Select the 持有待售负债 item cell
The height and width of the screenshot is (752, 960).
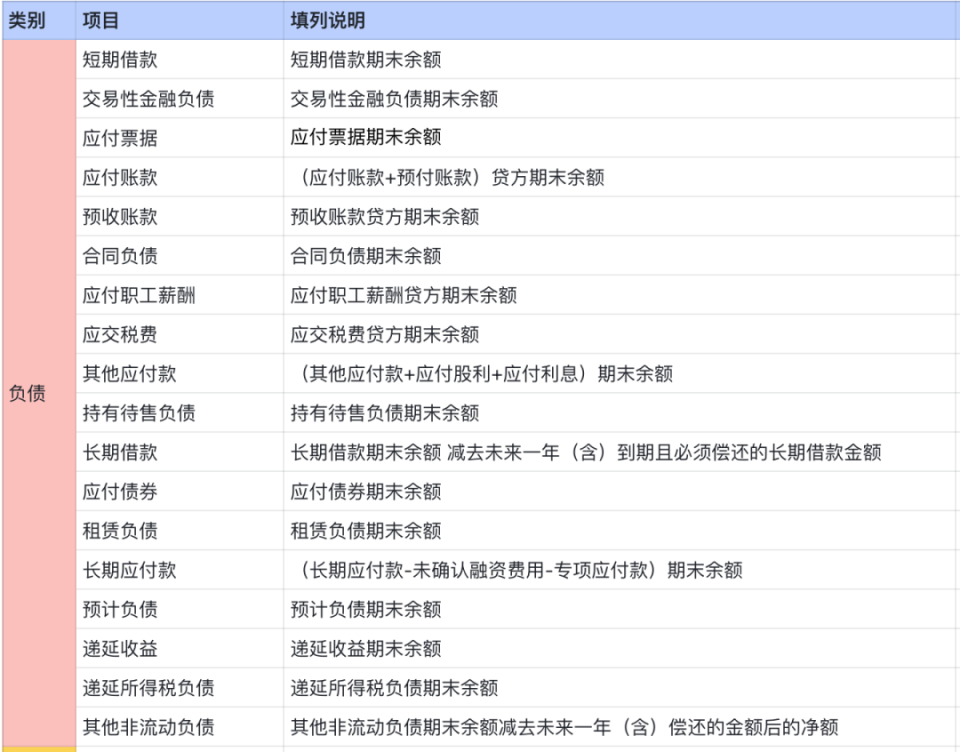(180, 413)
